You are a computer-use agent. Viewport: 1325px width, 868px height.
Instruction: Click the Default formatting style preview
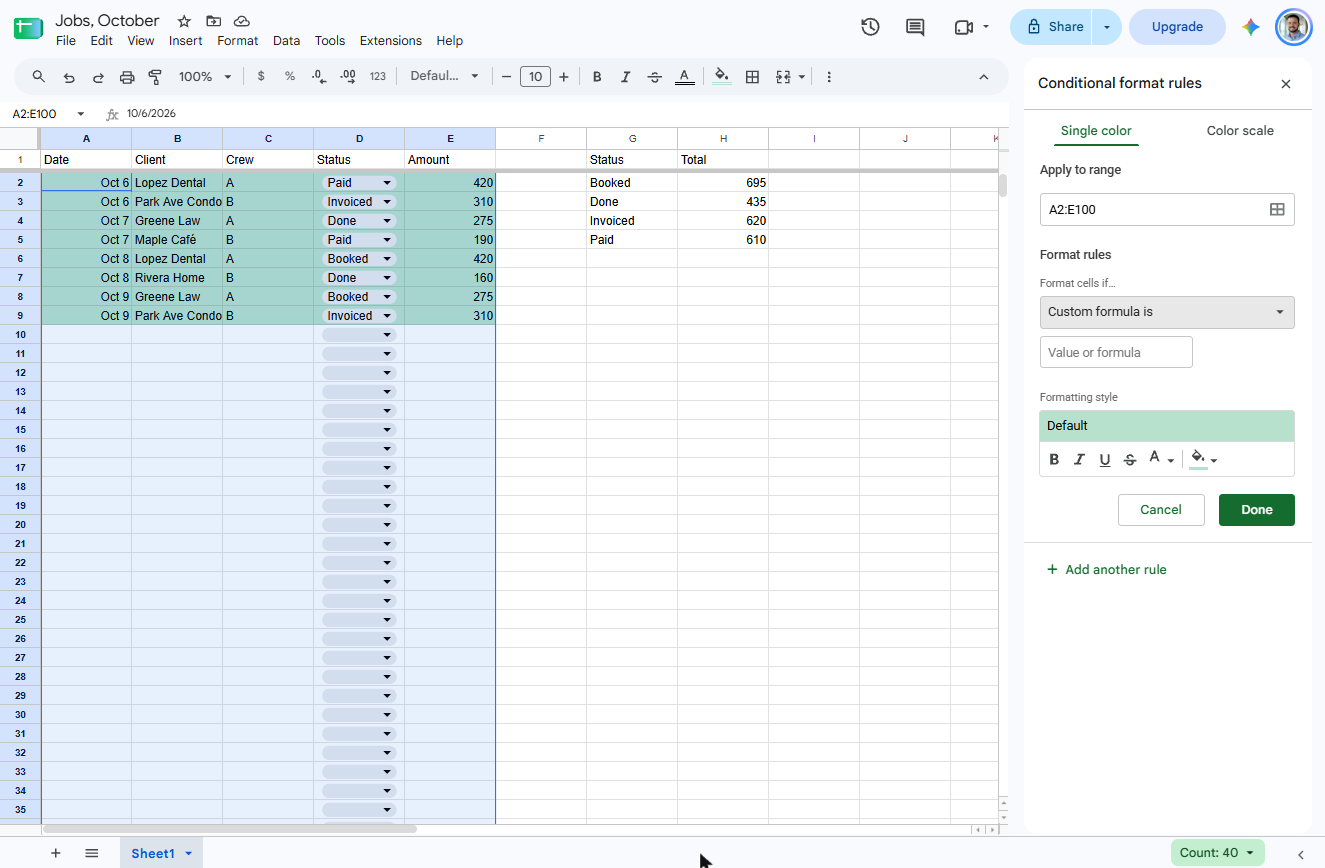coord(1167,426)
